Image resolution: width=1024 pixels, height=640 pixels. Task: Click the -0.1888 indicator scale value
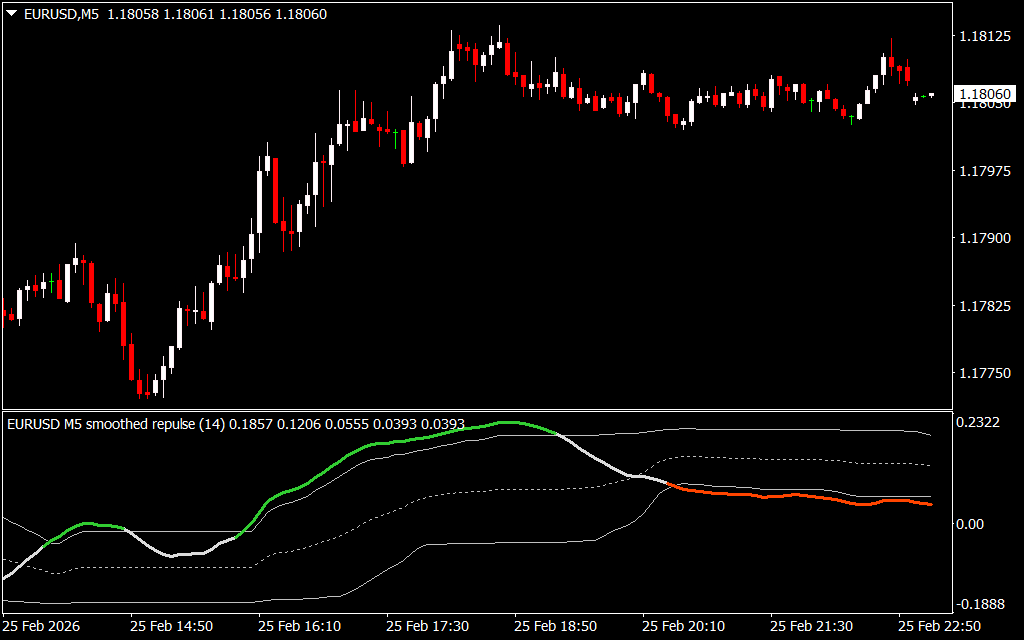click(980, 604)
